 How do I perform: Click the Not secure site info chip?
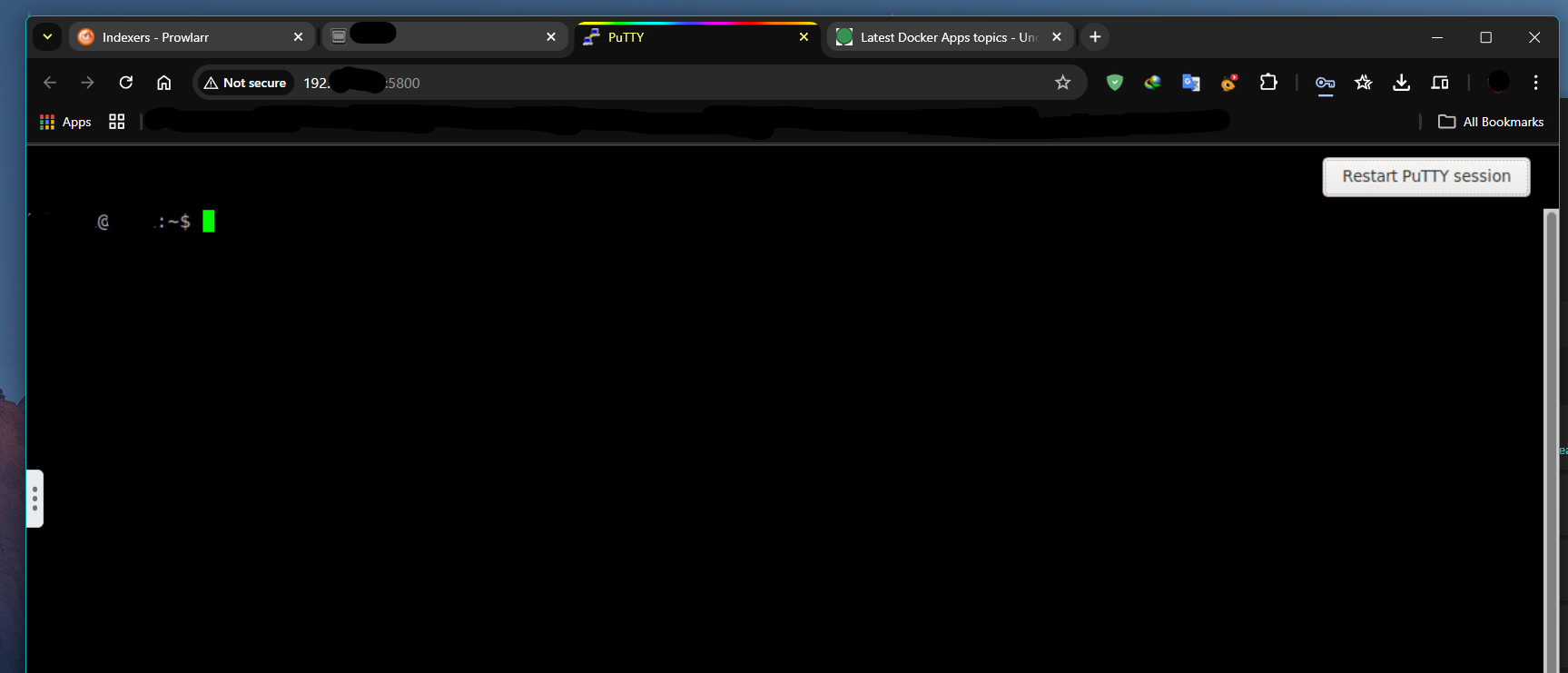245,83
